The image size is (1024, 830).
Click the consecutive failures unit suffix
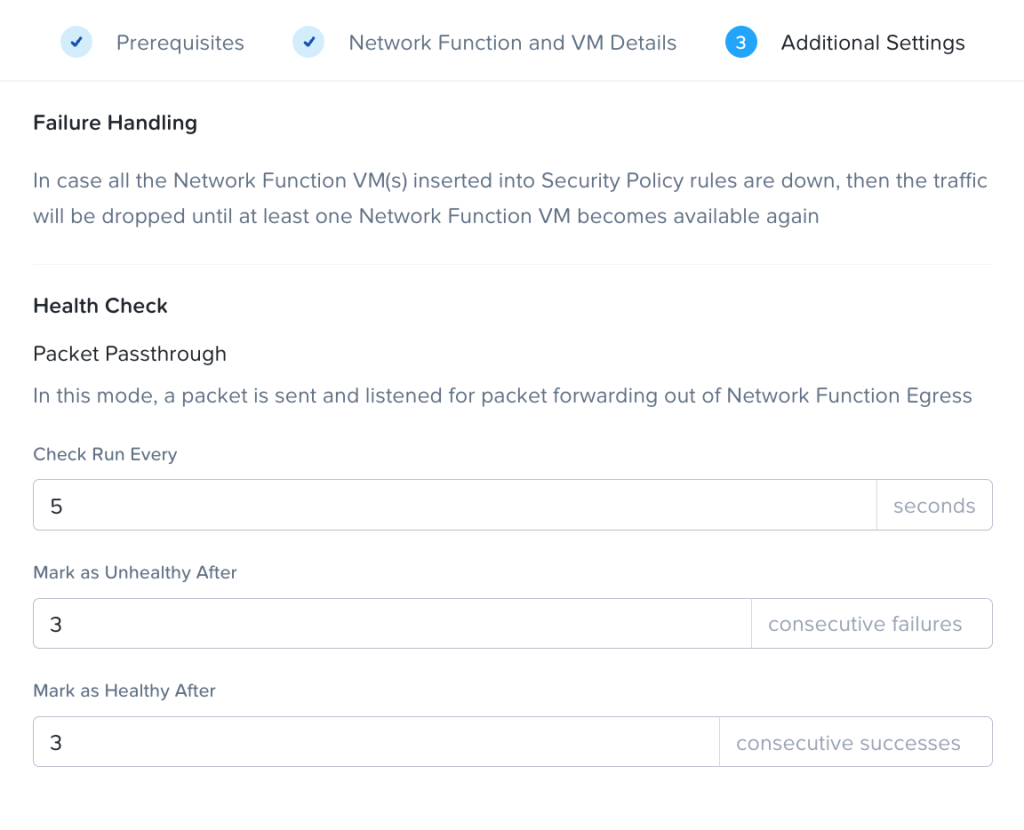pos(865,624)
